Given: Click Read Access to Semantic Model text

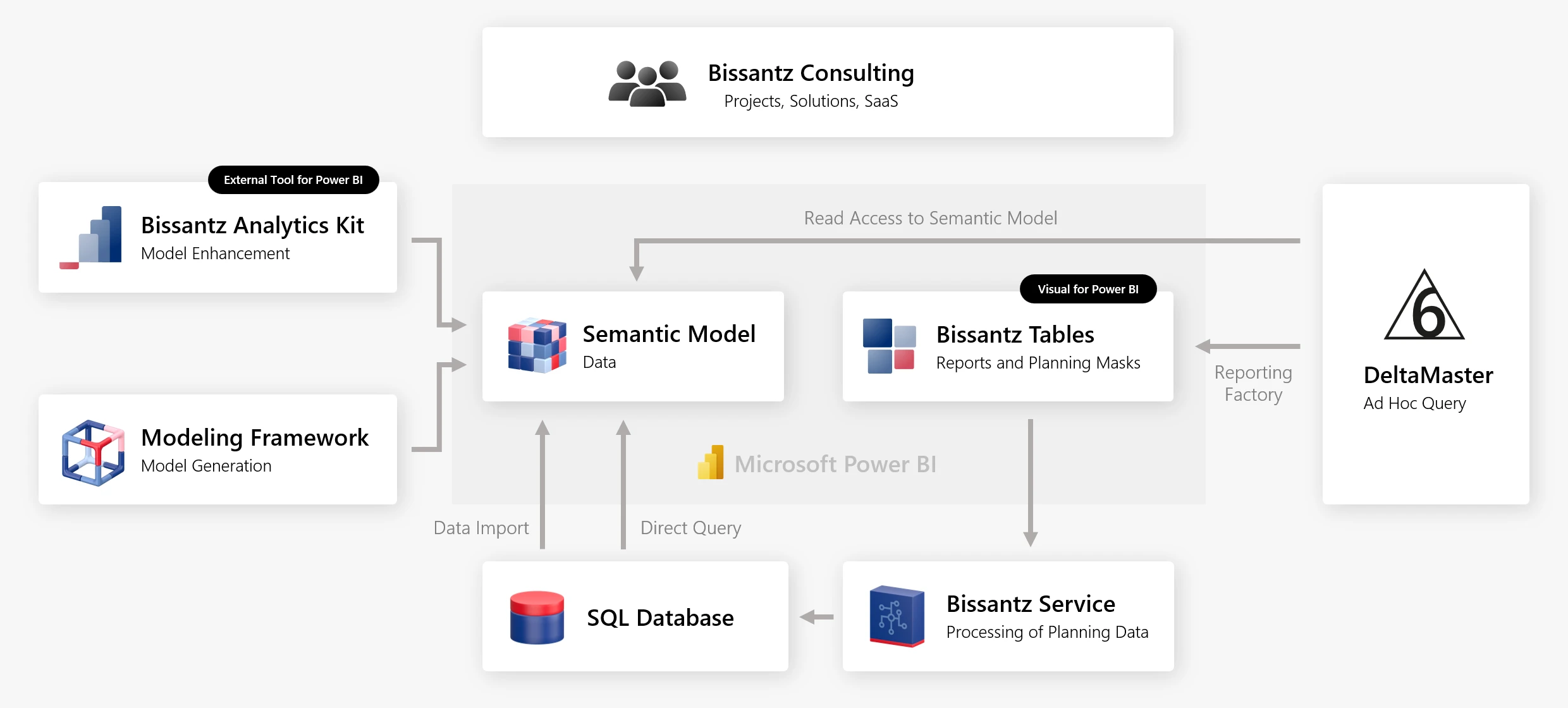Looking at the screenshot, I should pos(931,217).
